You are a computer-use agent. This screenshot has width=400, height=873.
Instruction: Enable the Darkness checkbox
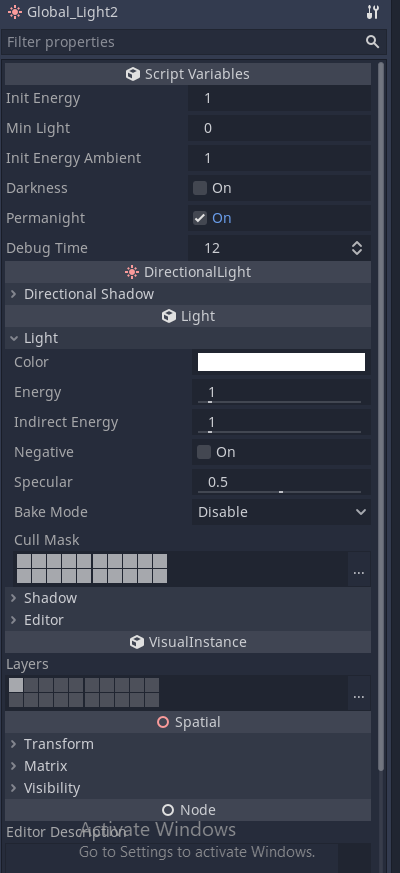[x=200, y=188]
